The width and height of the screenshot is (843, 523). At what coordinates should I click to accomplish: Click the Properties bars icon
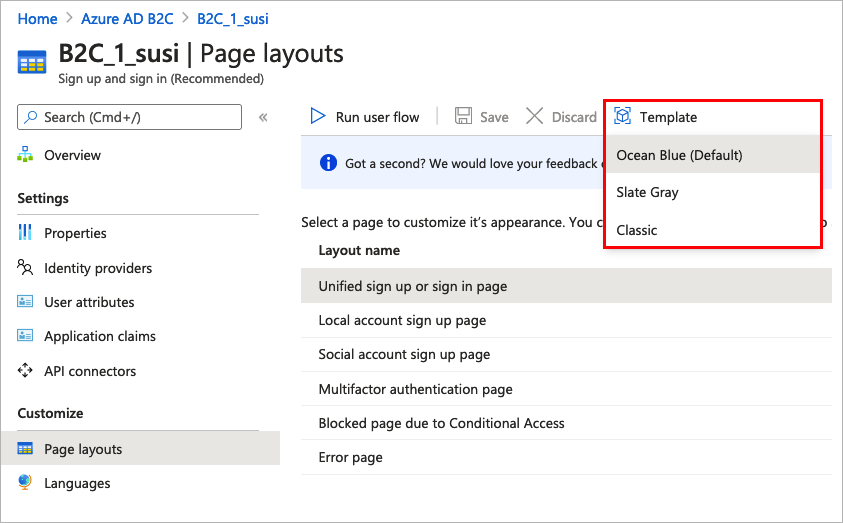[26, 233]
